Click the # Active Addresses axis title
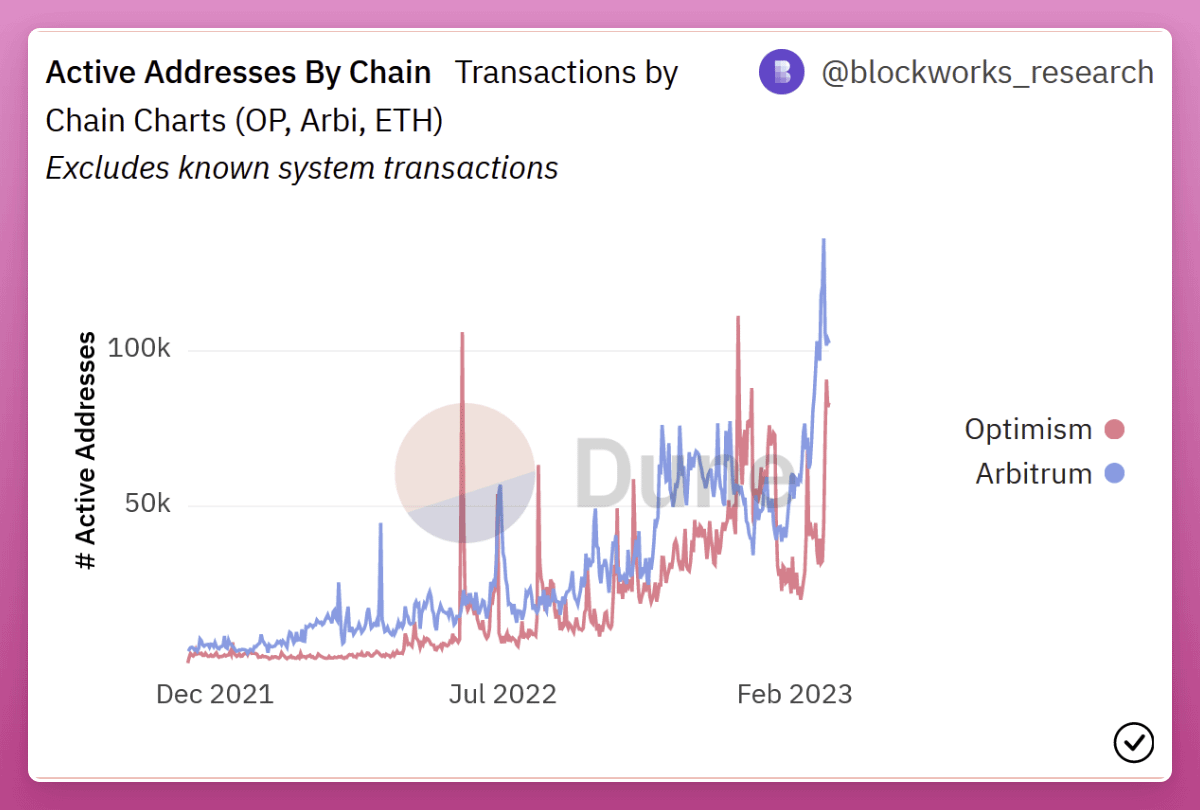Image resolution: width=1200 pixels, height=810 pixels. coord(87,452)
